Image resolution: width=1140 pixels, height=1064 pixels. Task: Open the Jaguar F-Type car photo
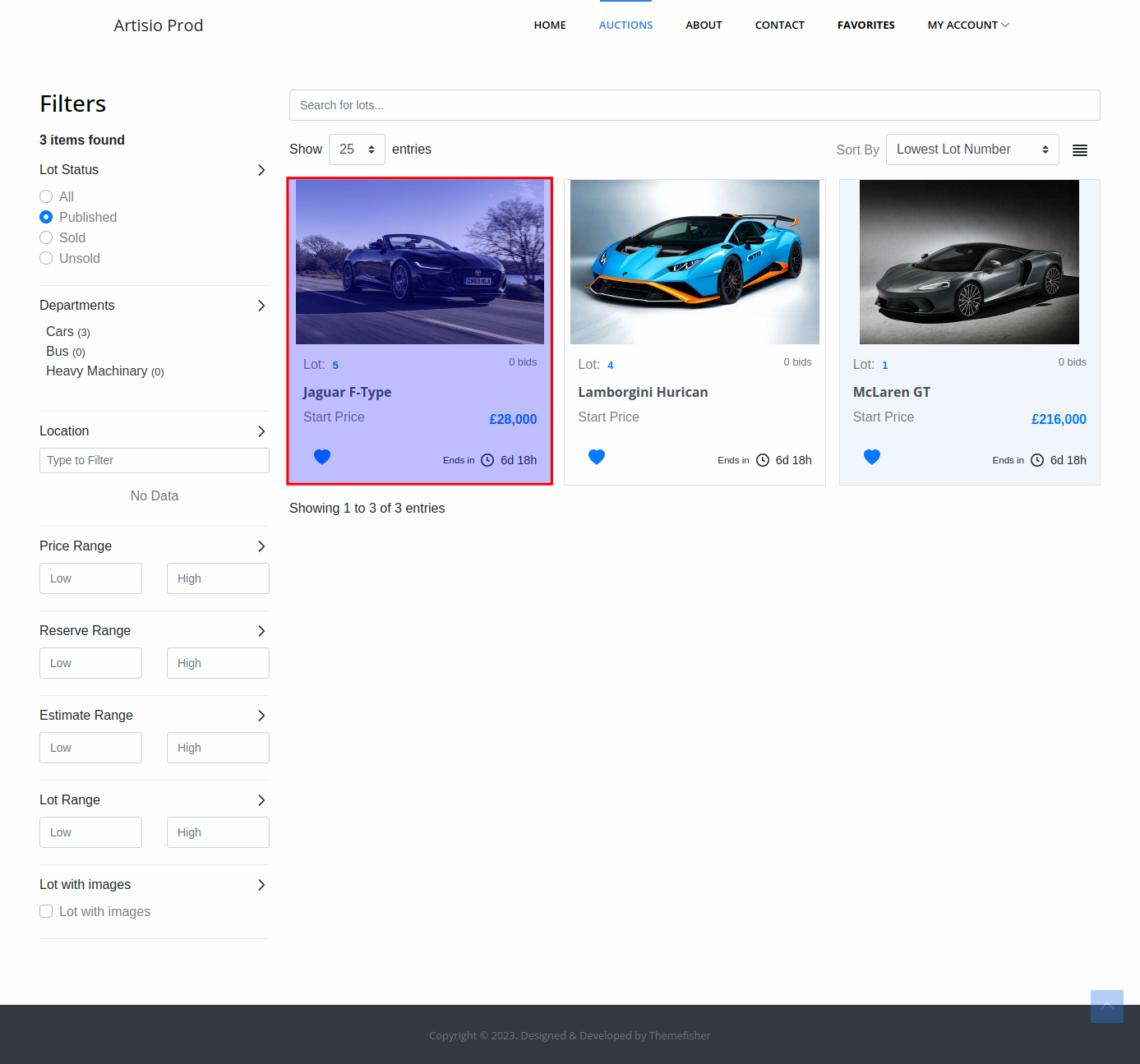point(420,262)
